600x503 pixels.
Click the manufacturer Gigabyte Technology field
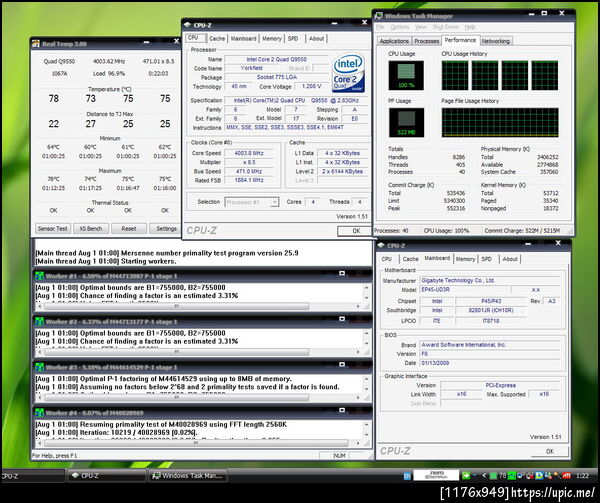tap(490, 280)
